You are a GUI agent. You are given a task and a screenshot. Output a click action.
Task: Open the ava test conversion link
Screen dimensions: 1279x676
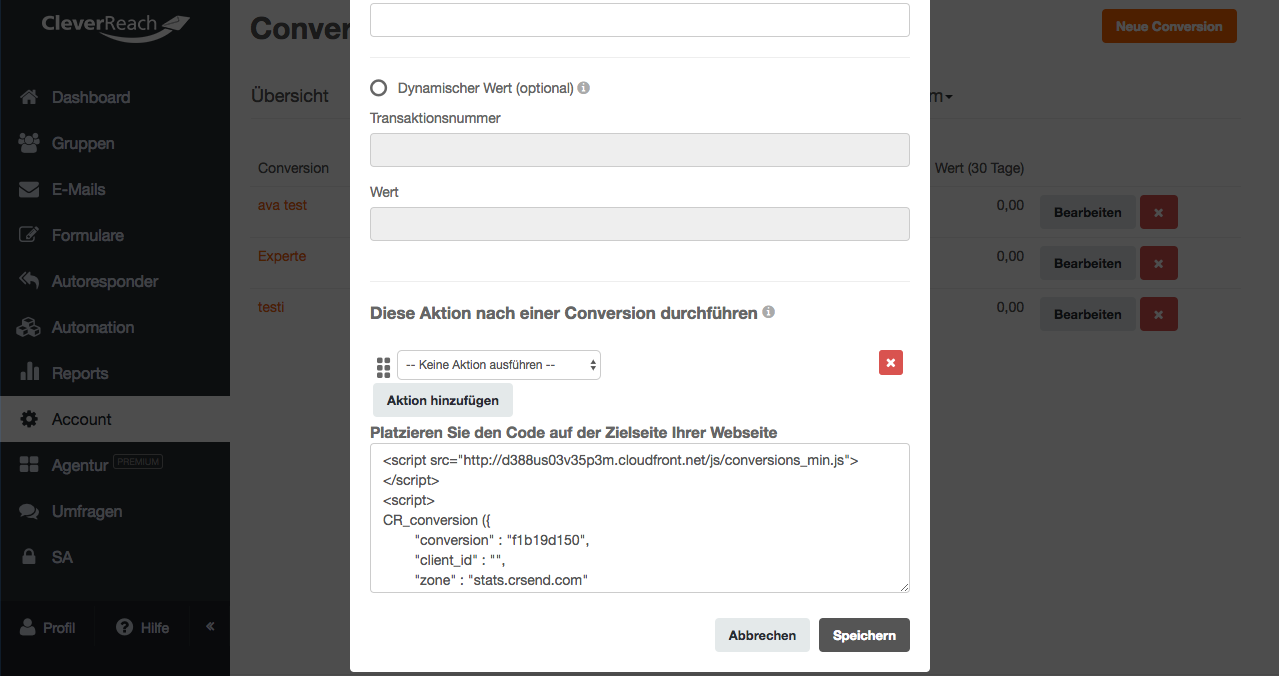(282, 205)
